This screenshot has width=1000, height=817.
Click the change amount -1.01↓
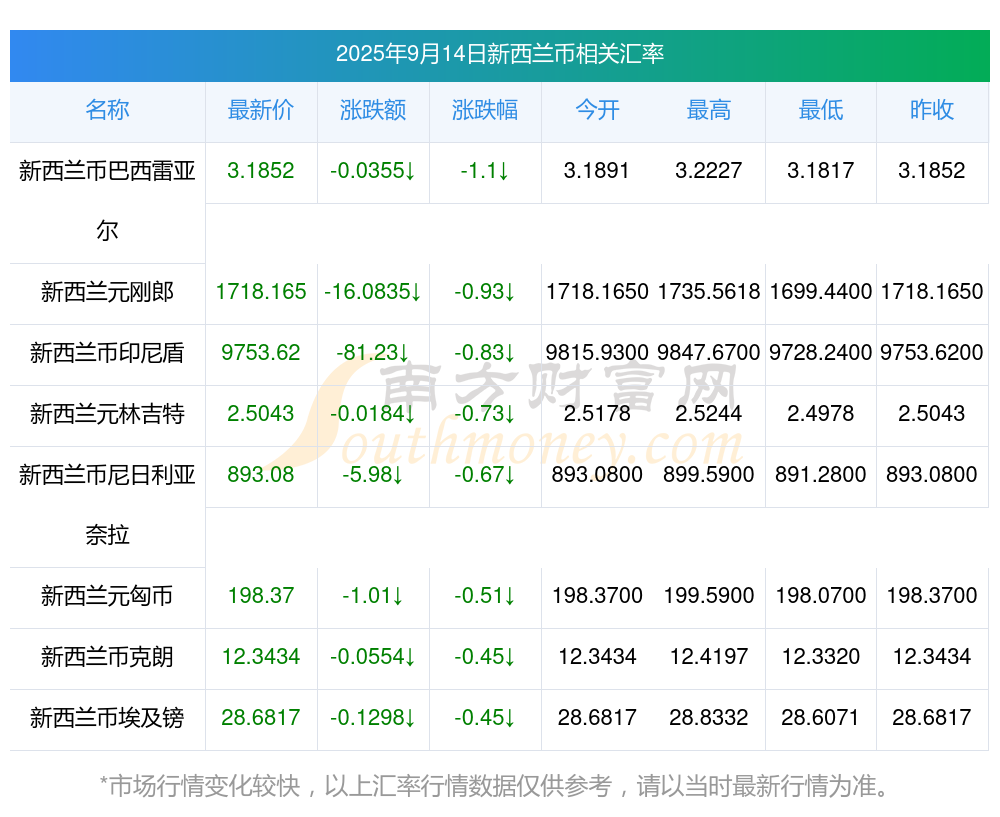point(373,595)
